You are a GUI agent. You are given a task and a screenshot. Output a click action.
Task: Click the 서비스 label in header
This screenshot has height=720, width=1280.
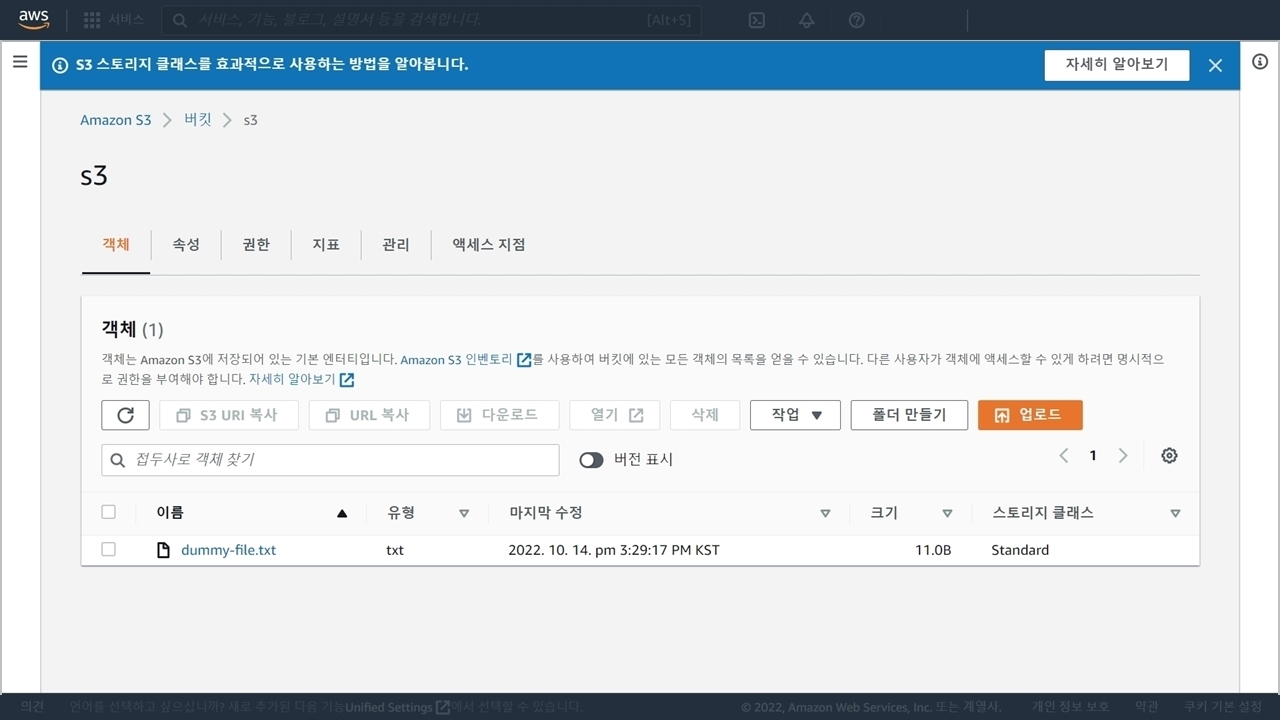127,20
